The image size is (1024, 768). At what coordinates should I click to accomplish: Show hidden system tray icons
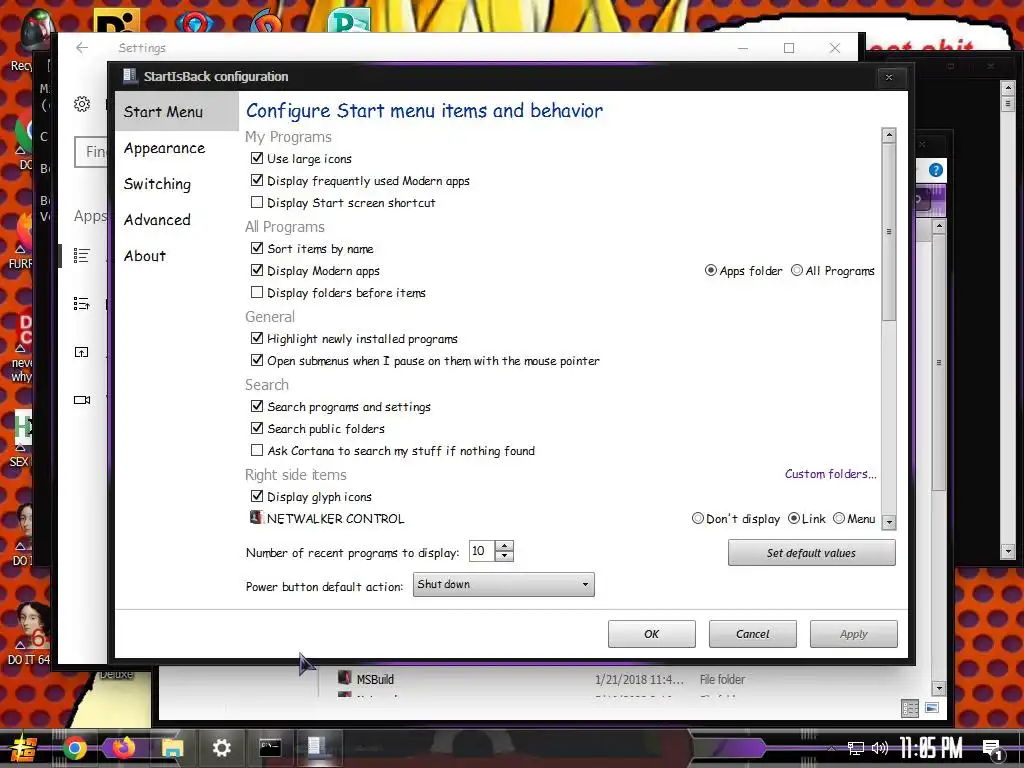tap(831, 748)
